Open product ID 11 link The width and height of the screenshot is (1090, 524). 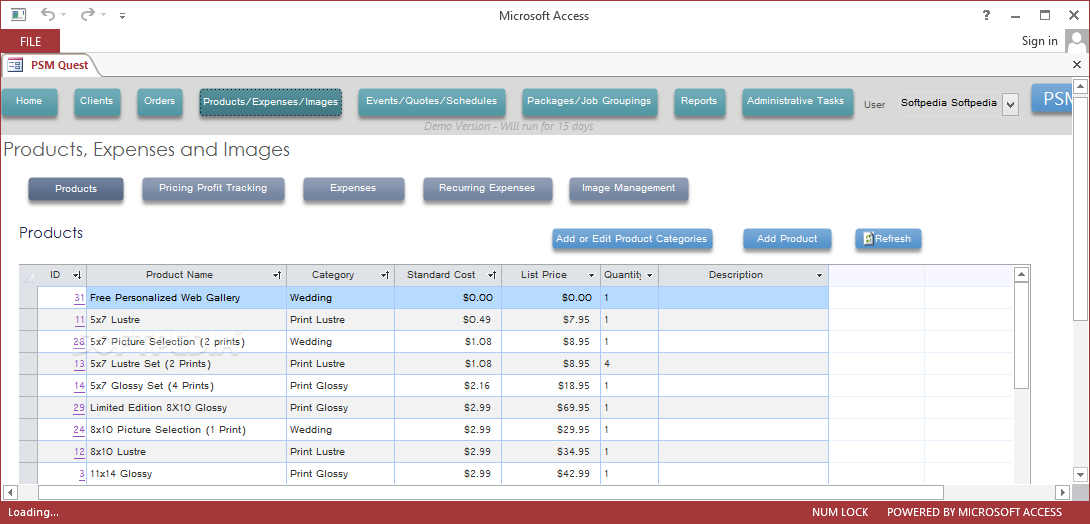pos(80,320)
